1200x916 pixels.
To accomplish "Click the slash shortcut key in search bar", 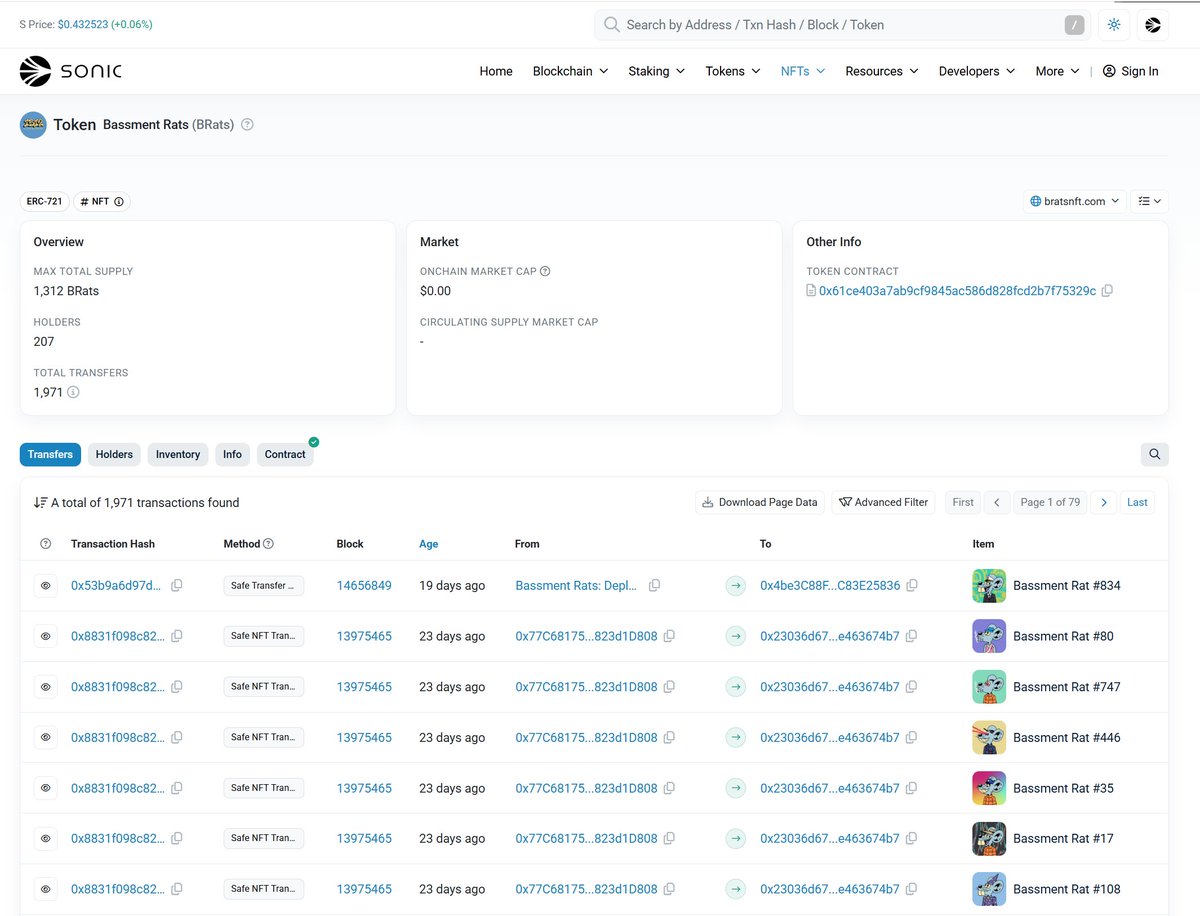I will click(x=1075, y=25).
